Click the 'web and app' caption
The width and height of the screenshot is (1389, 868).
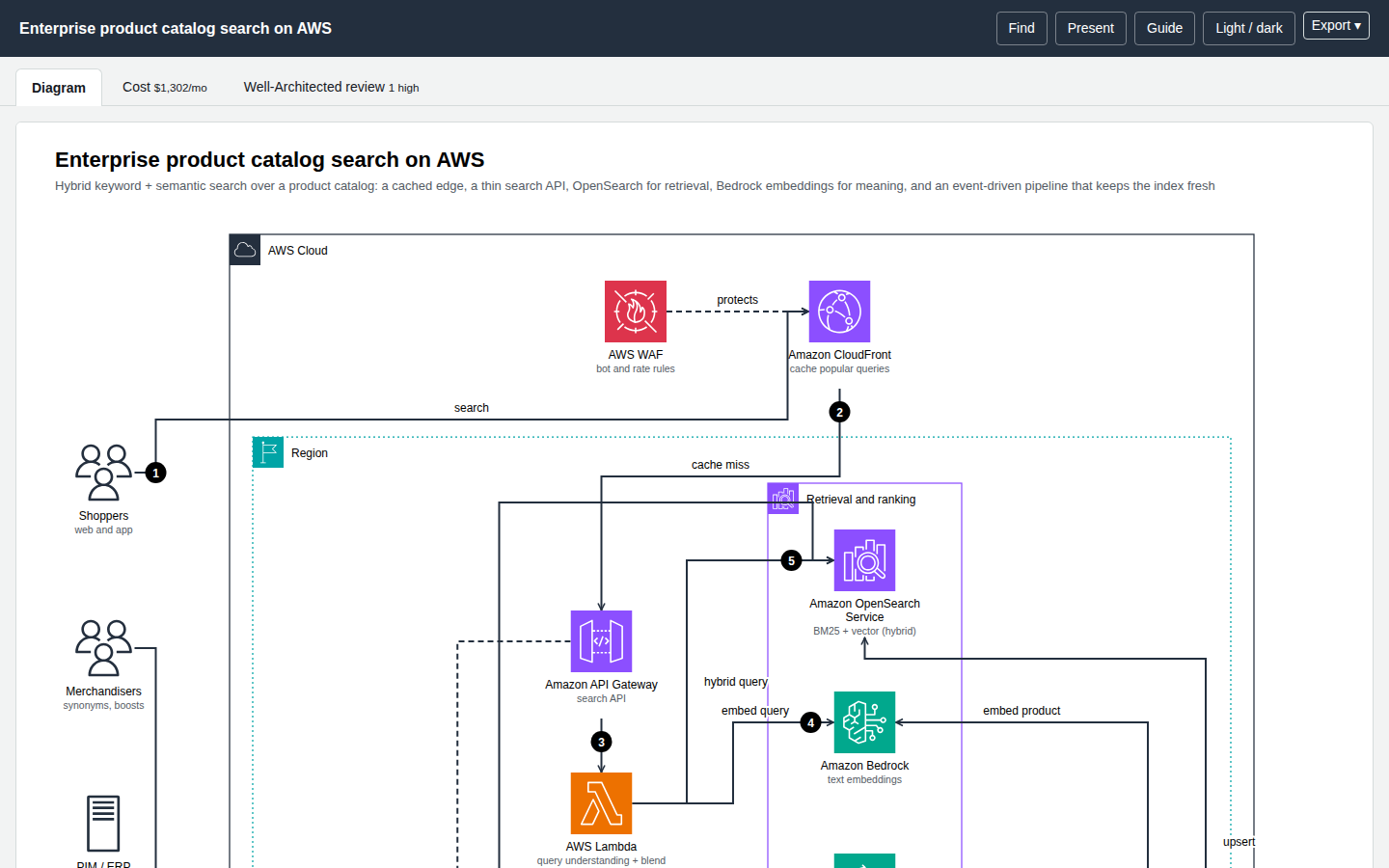(103, 529)
